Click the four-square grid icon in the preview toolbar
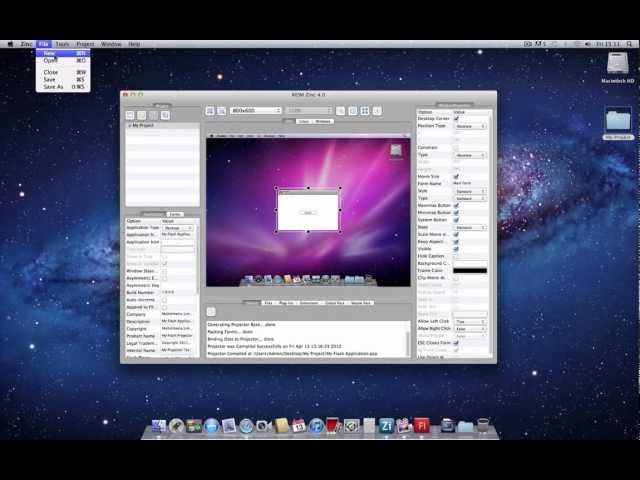 tap(364, 111)
